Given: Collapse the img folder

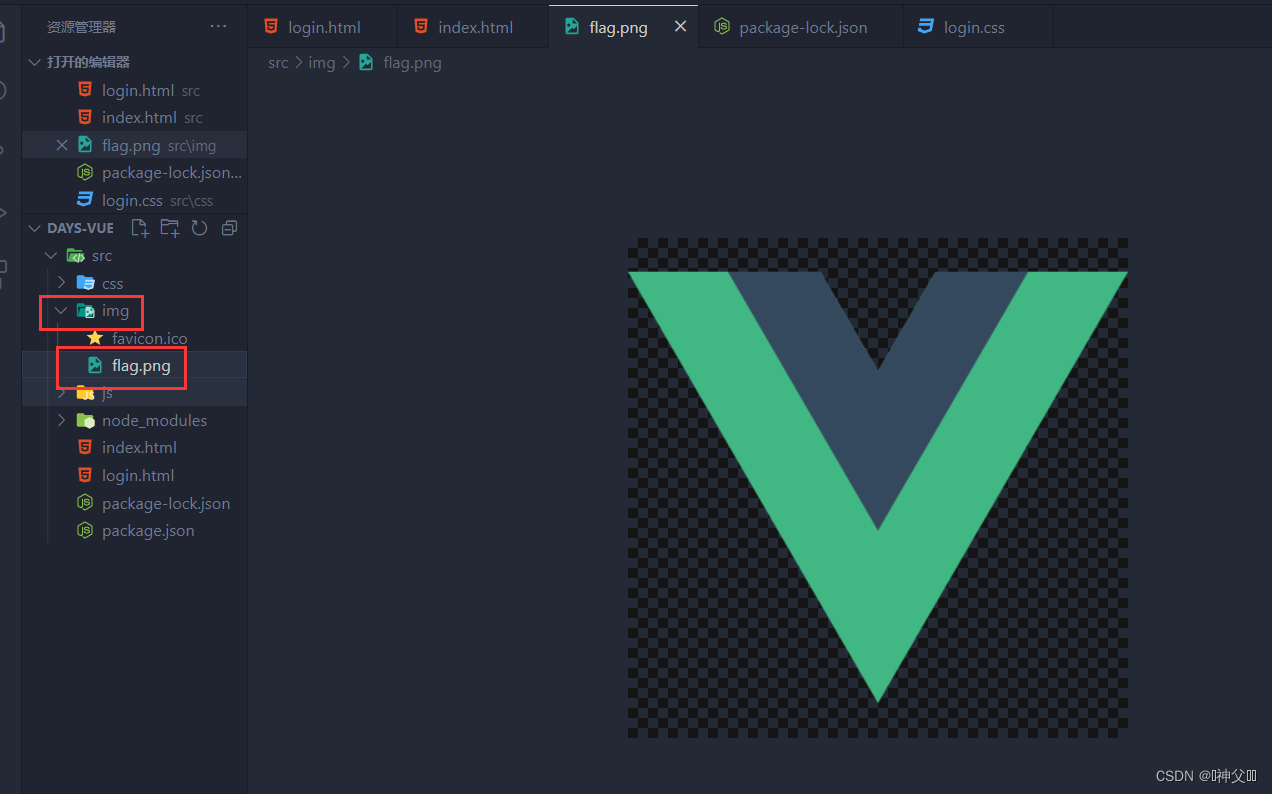Looking at the screenshot, I should [62, 311].
